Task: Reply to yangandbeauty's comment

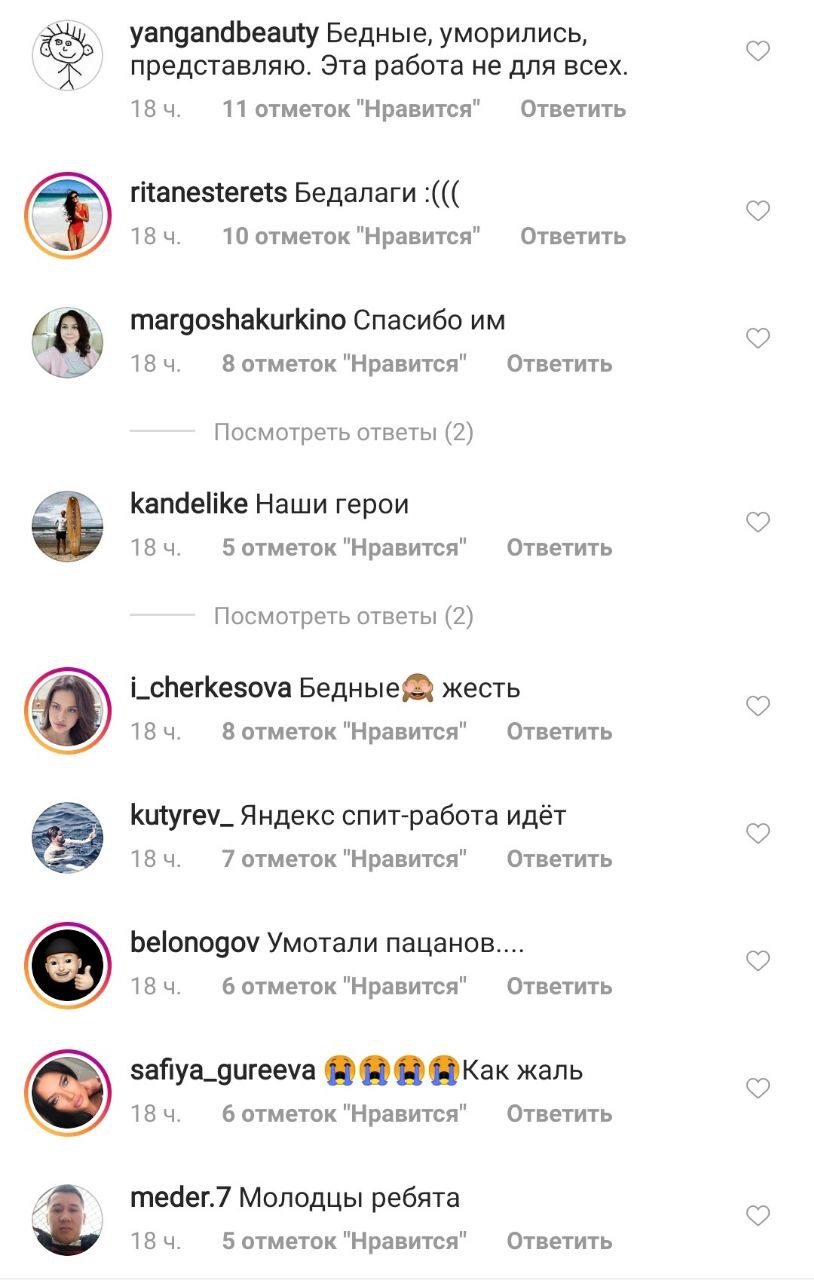Action: tap(573, 109)
